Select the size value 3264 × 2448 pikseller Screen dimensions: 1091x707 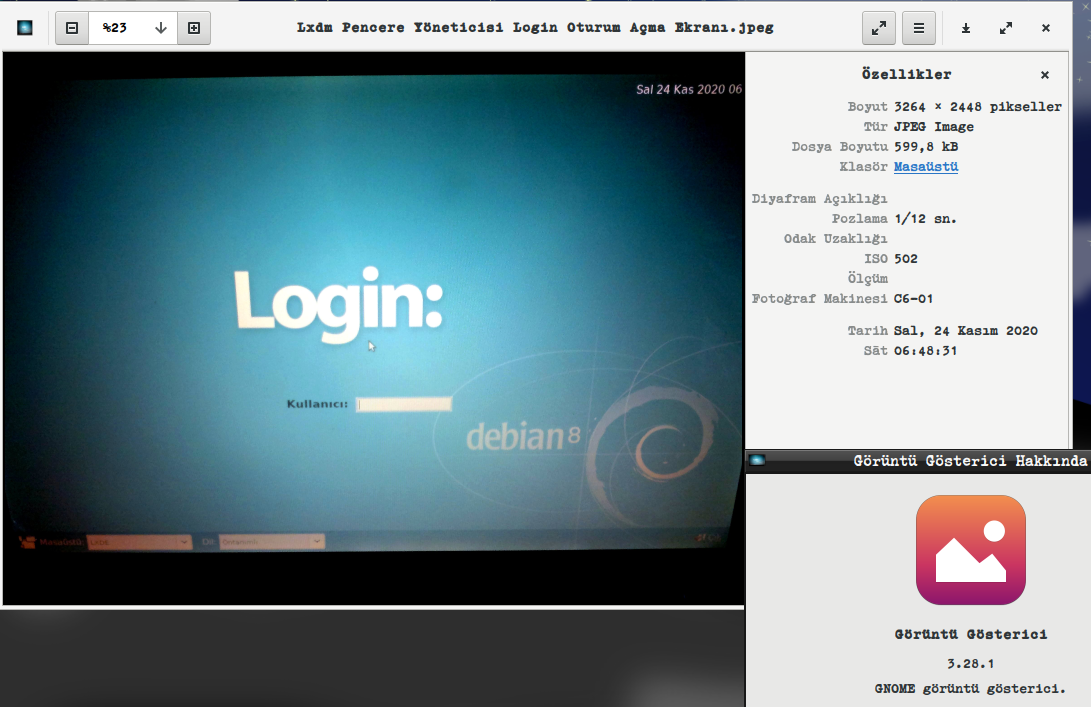tap(978, 106)
